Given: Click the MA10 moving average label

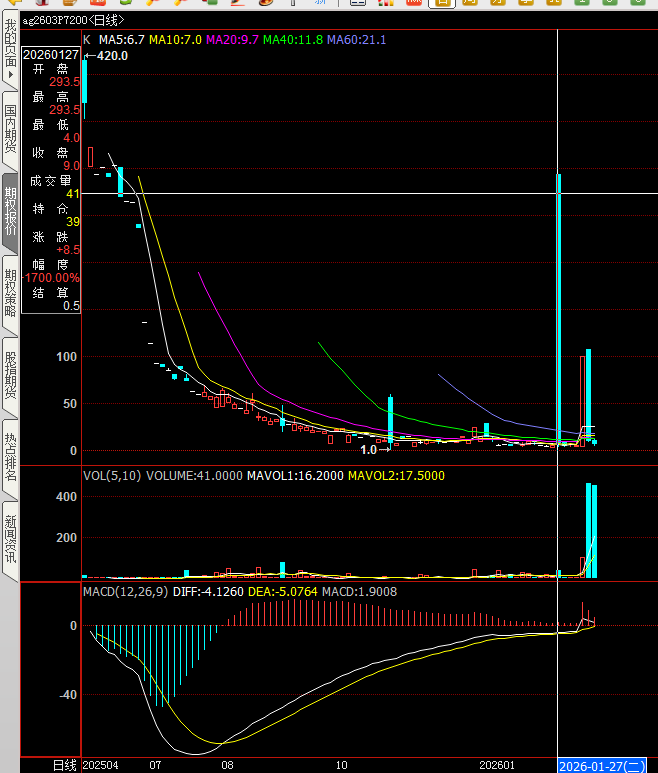Looking at the screenshot, I should [x=175, y=40].
